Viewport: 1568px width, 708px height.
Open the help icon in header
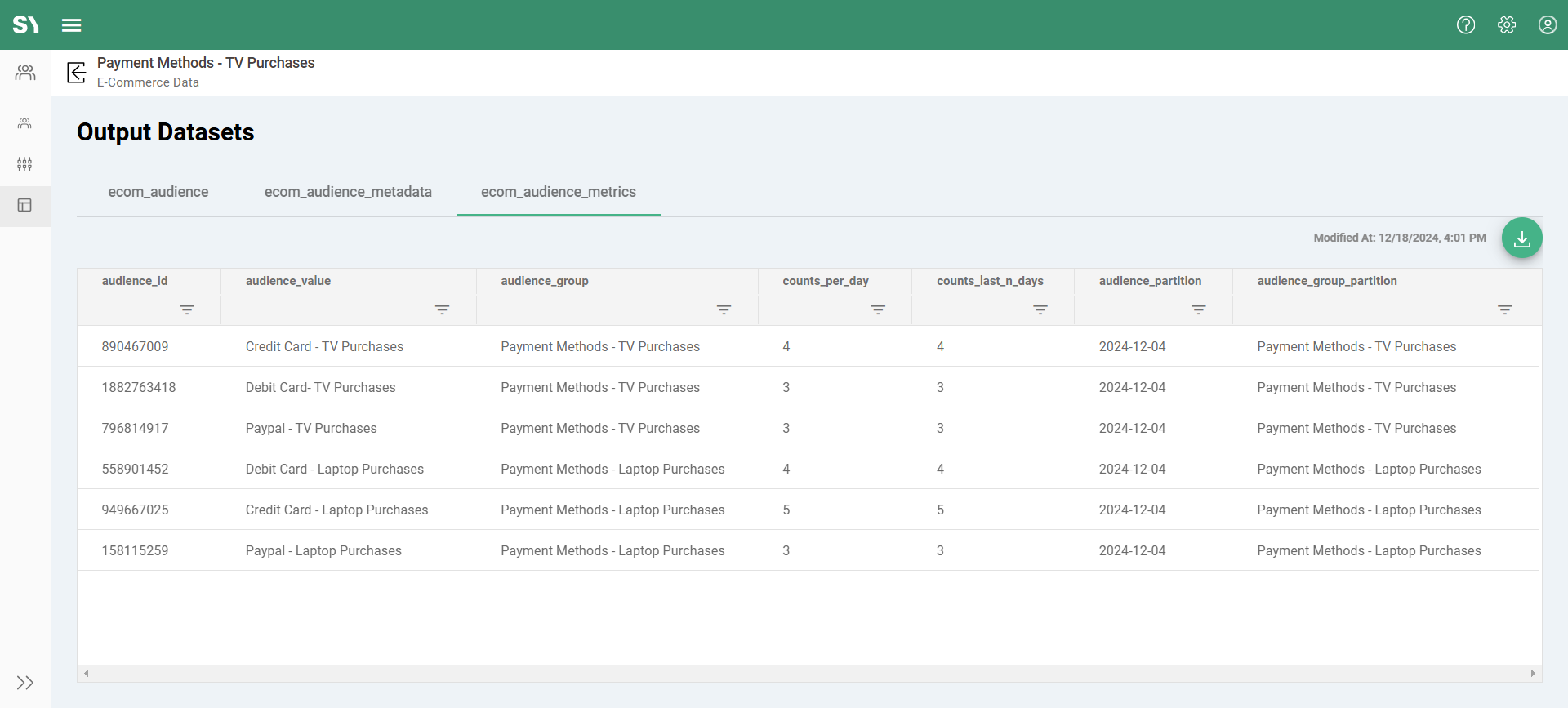click(x=1466, y=25)
